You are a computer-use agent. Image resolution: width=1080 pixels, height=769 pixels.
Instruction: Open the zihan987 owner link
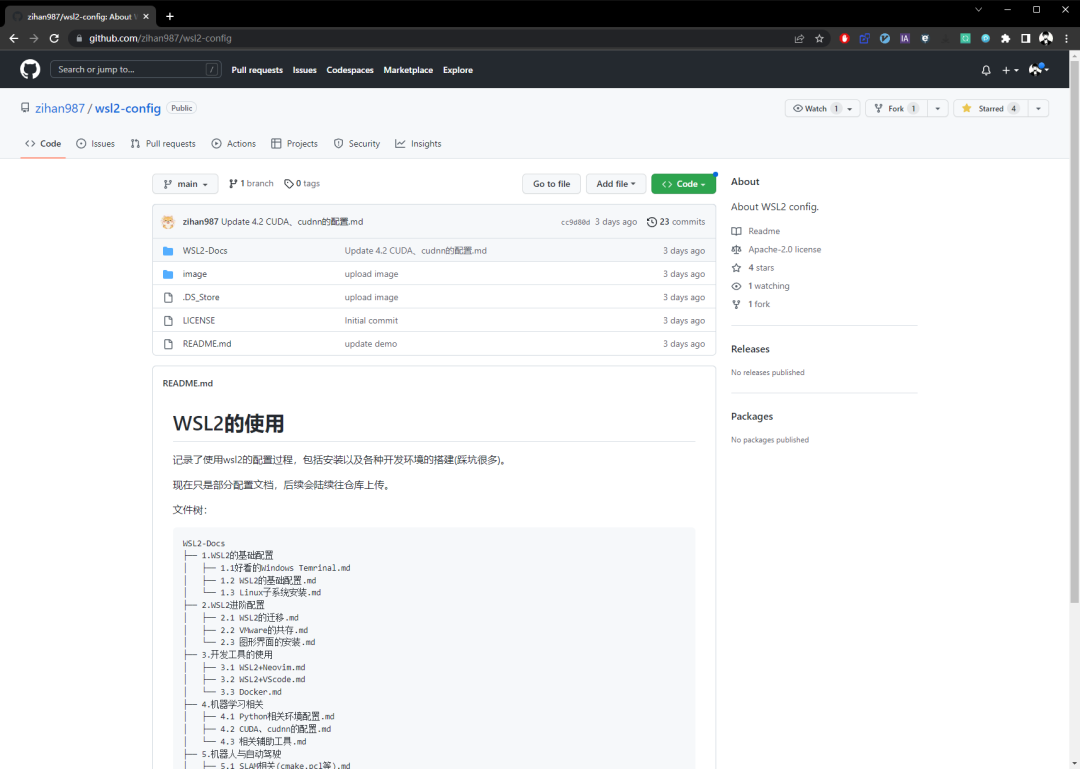click(60, 108)
